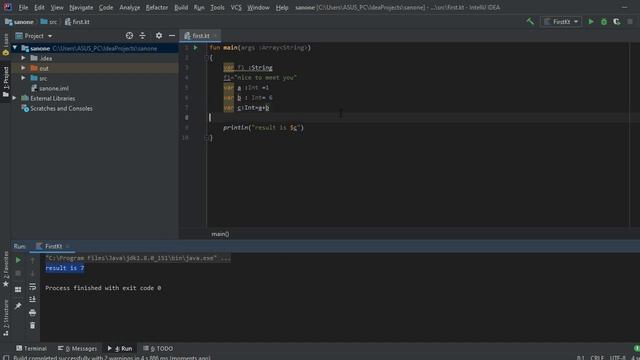Toggle Soft-Wrap in Run console
Image resolution: width=640 pixels, height=360 pixels.
(33, 287)
